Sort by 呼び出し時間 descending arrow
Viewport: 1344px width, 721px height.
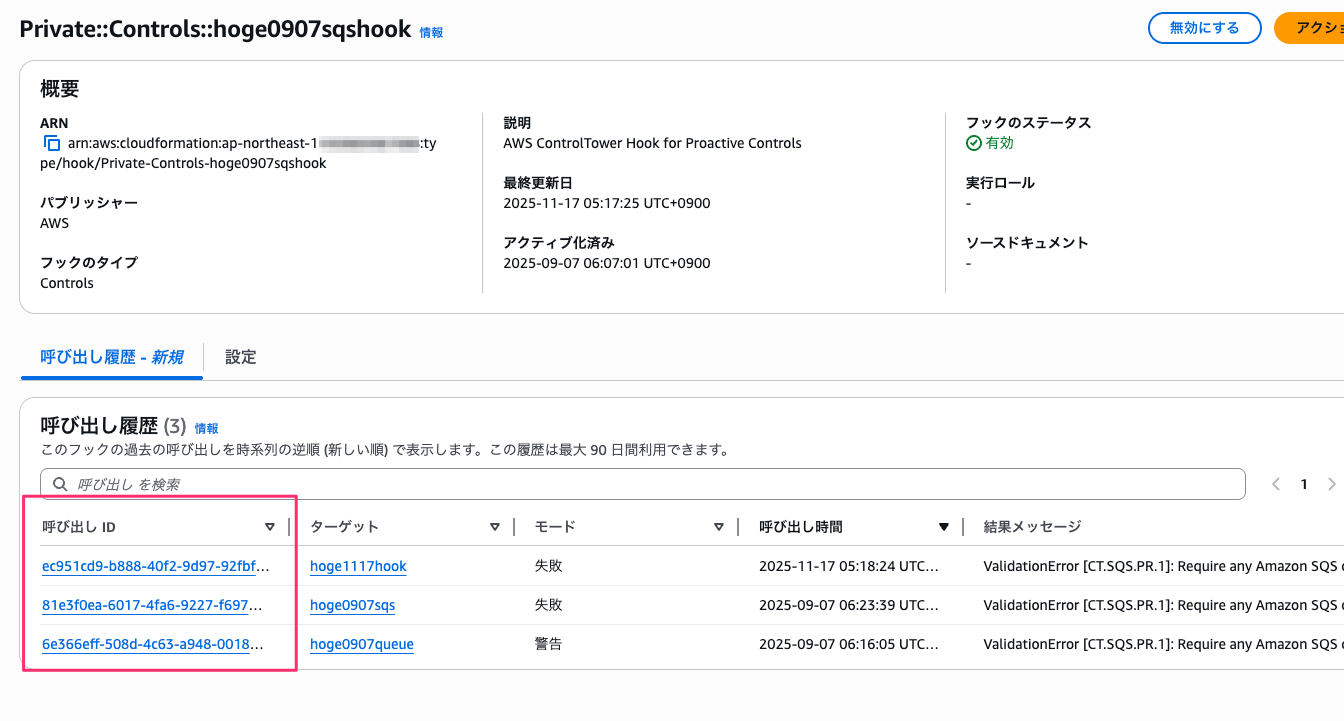pyautogui.click(x=943, y=527)
